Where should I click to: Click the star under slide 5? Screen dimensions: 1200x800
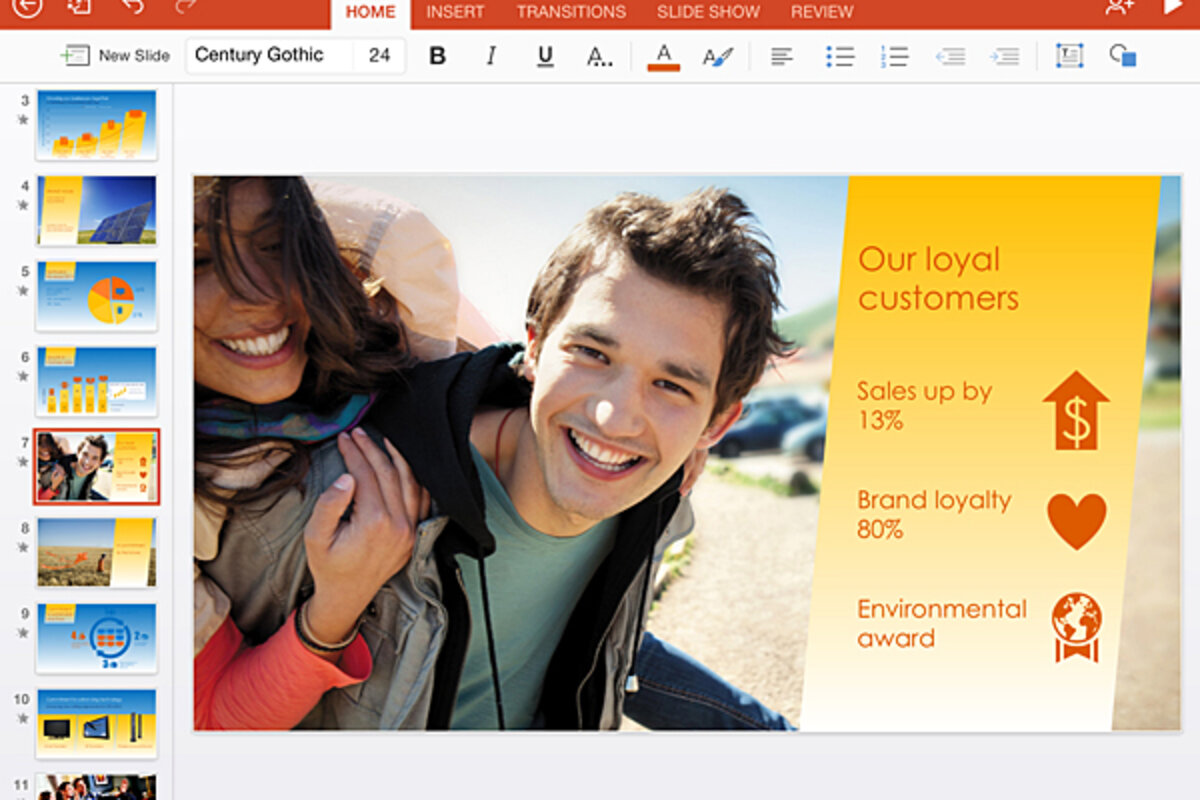pyautogui.click(x=23, y=291)
